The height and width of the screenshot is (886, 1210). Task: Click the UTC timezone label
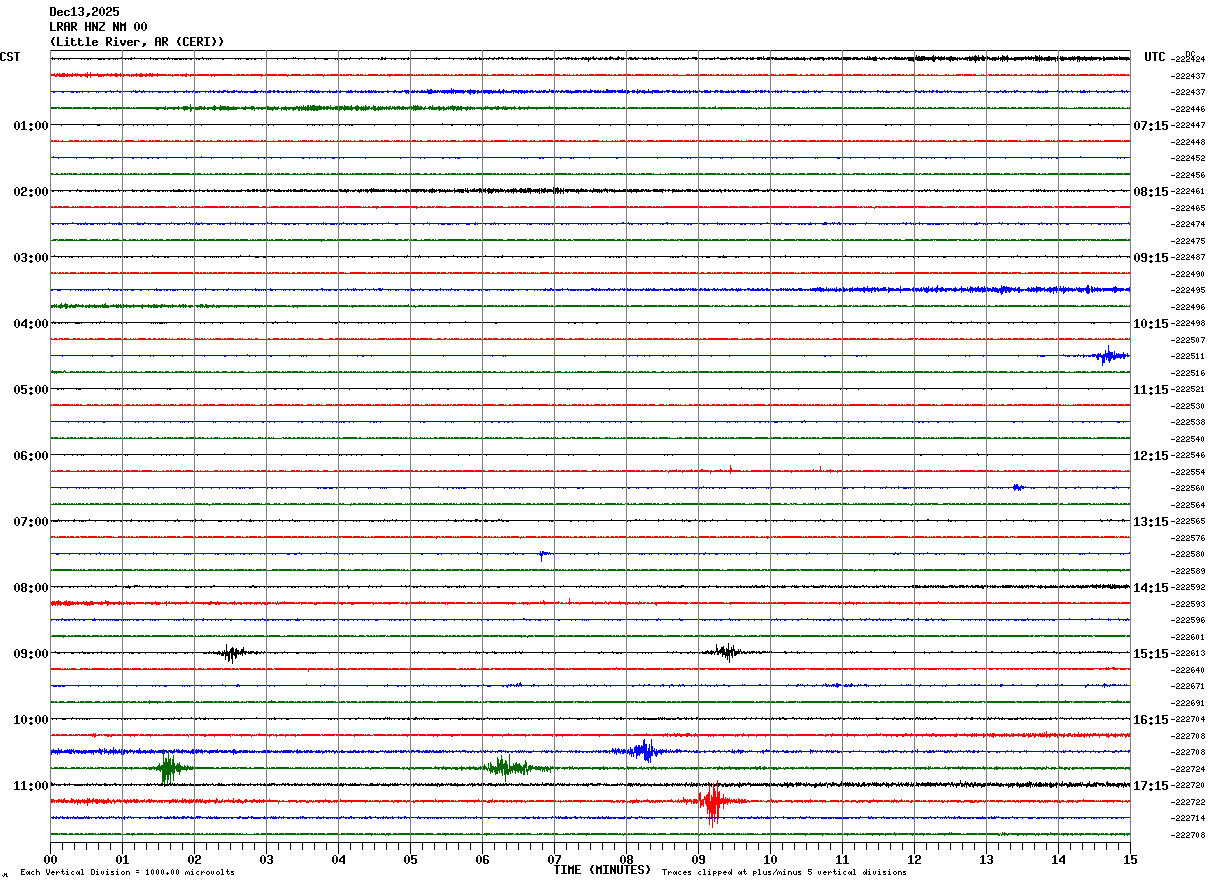click(x=1155, y=57)
